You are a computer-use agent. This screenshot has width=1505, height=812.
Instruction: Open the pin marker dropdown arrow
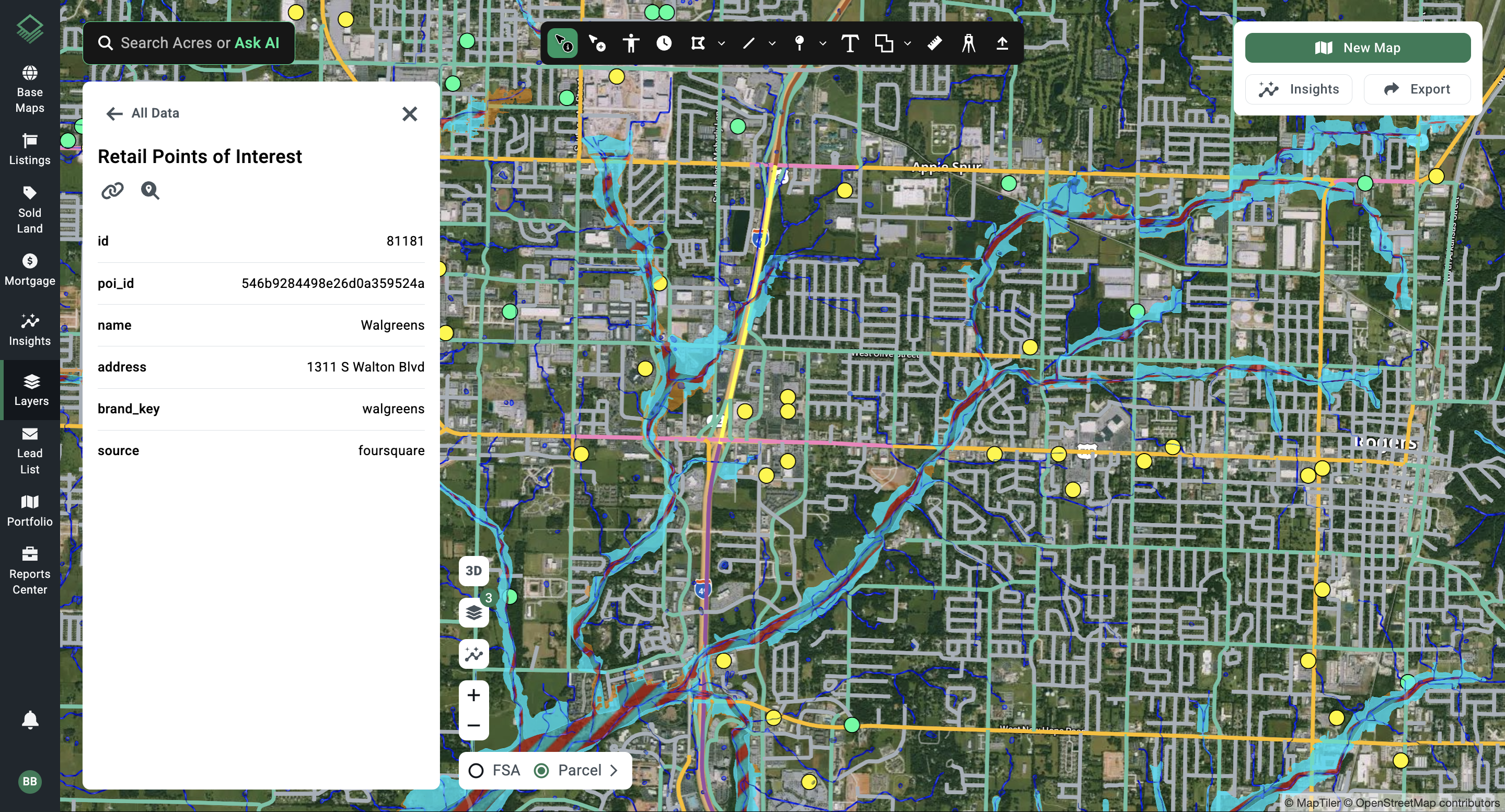point(823,43)
